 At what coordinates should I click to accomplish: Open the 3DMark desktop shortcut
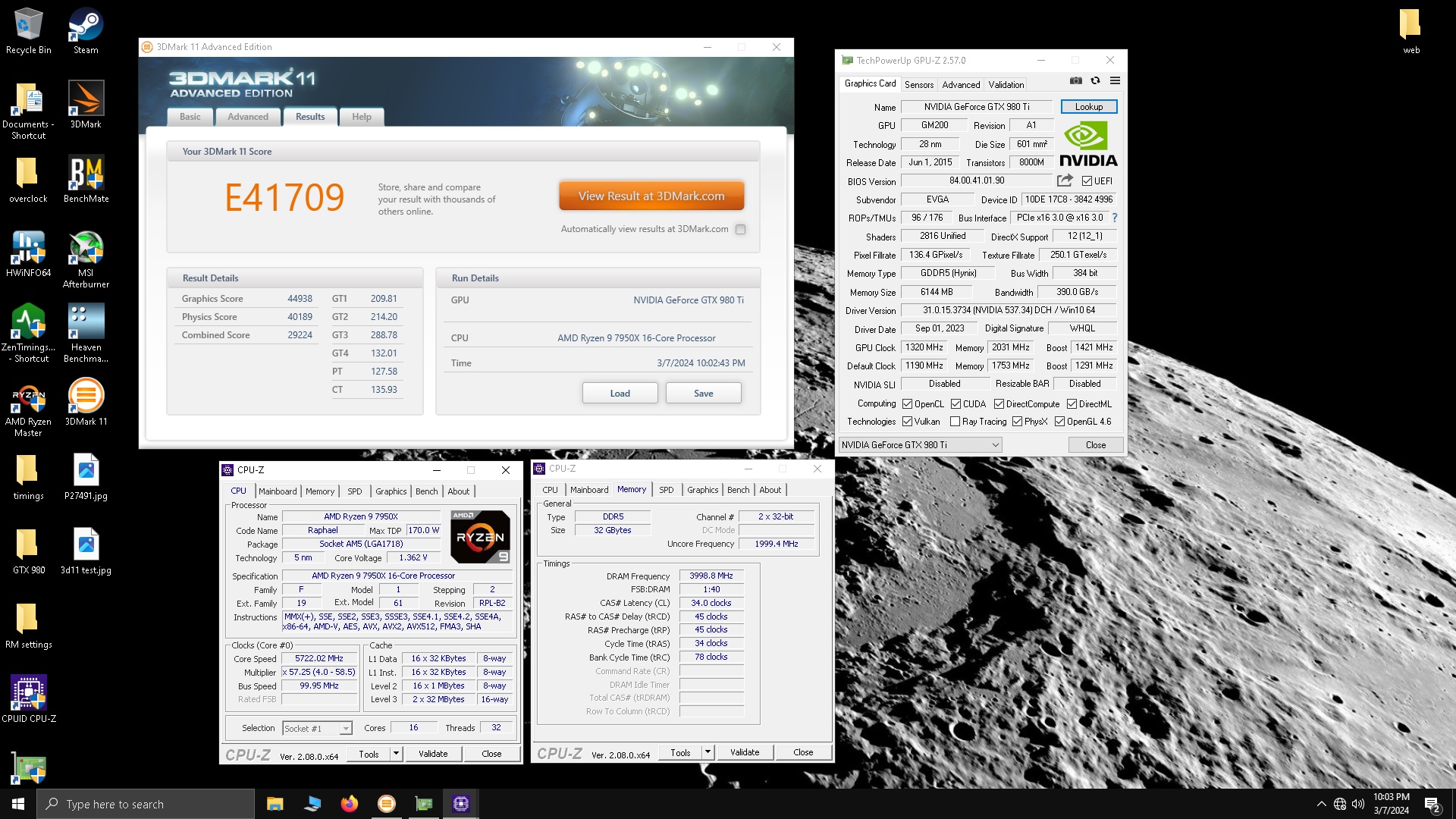(x=86, y=105)
